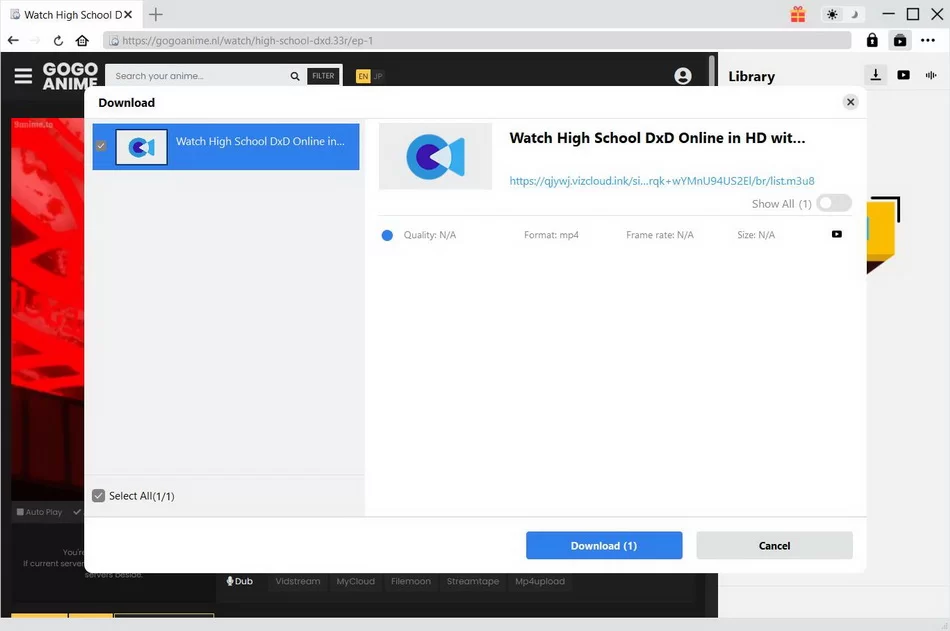Cancel the download dialog
Image resolution: width=950 pixels, height=631 pixels.
pyautogui.click(x=774, y=546)
